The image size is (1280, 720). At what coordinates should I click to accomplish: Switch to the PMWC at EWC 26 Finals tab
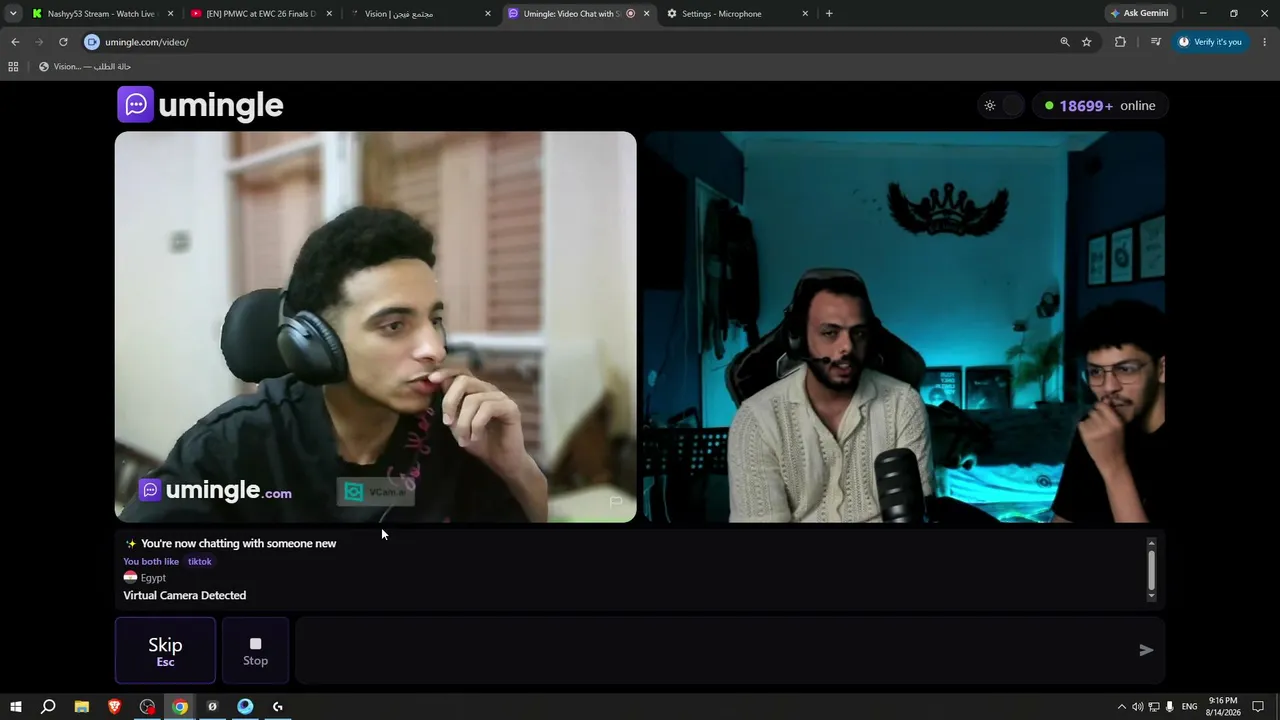(260, 14)
